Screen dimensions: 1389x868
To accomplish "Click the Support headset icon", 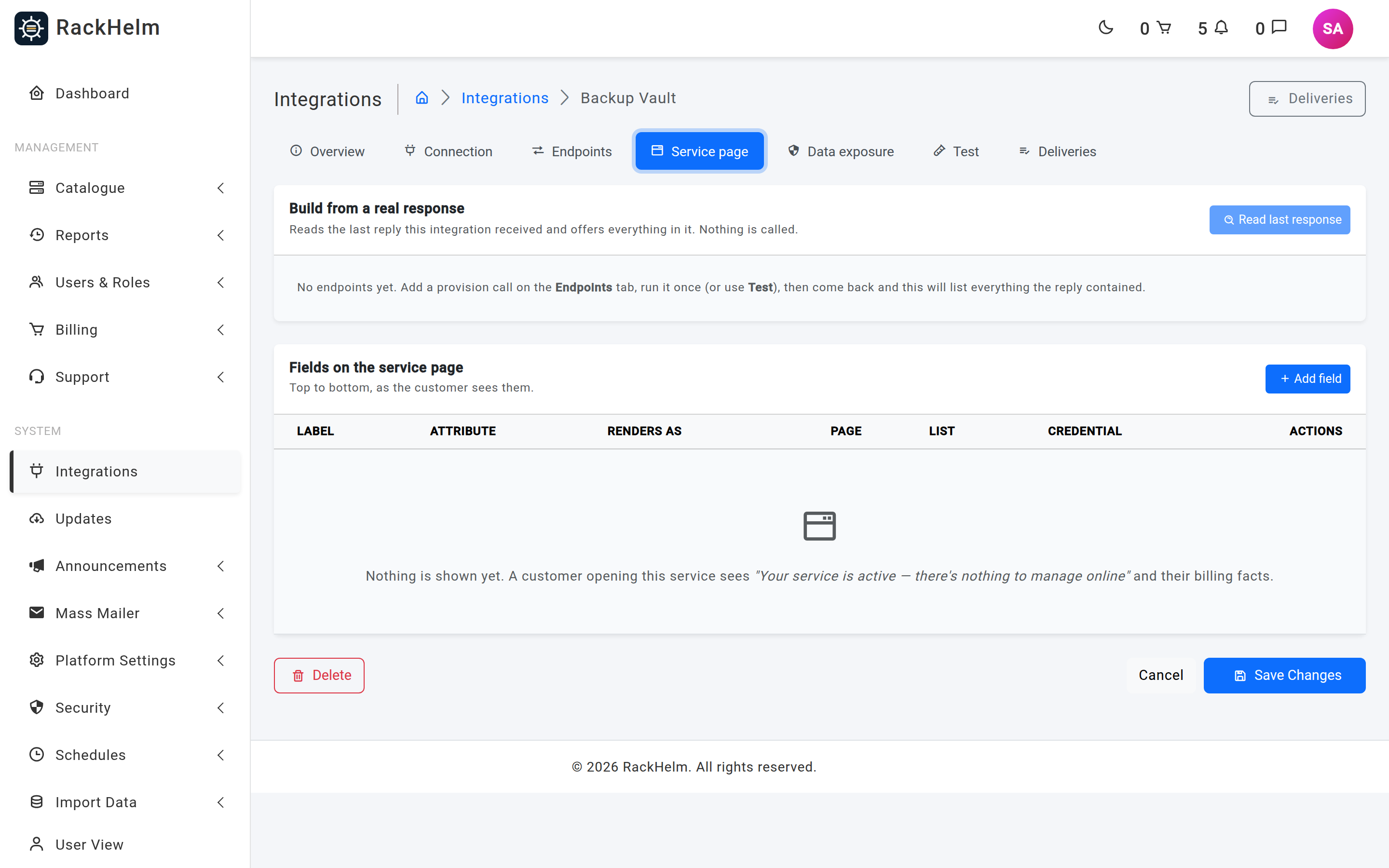I will [37, 377].
